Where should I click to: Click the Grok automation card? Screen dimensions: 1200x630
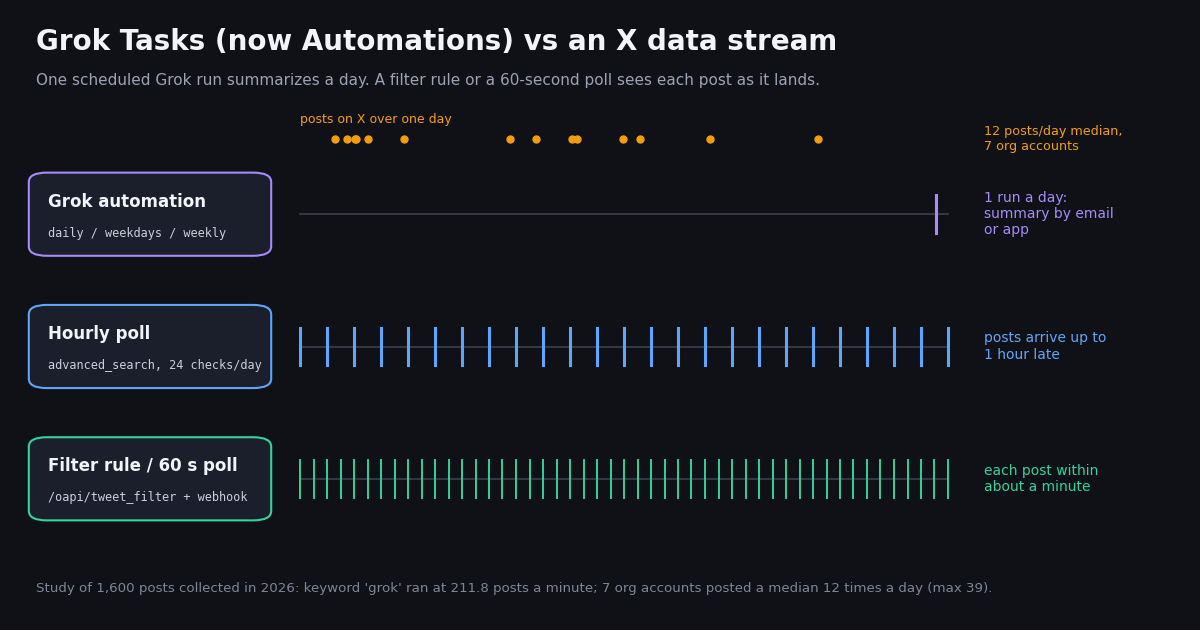[x=150, y=214]
